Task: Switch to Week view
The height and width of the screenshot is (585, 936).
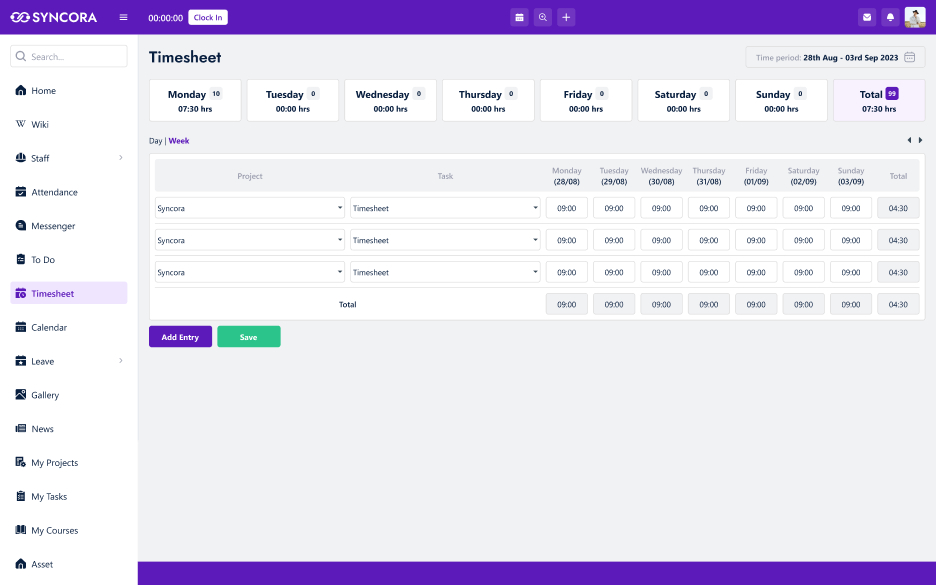Action: click(179, 141)
